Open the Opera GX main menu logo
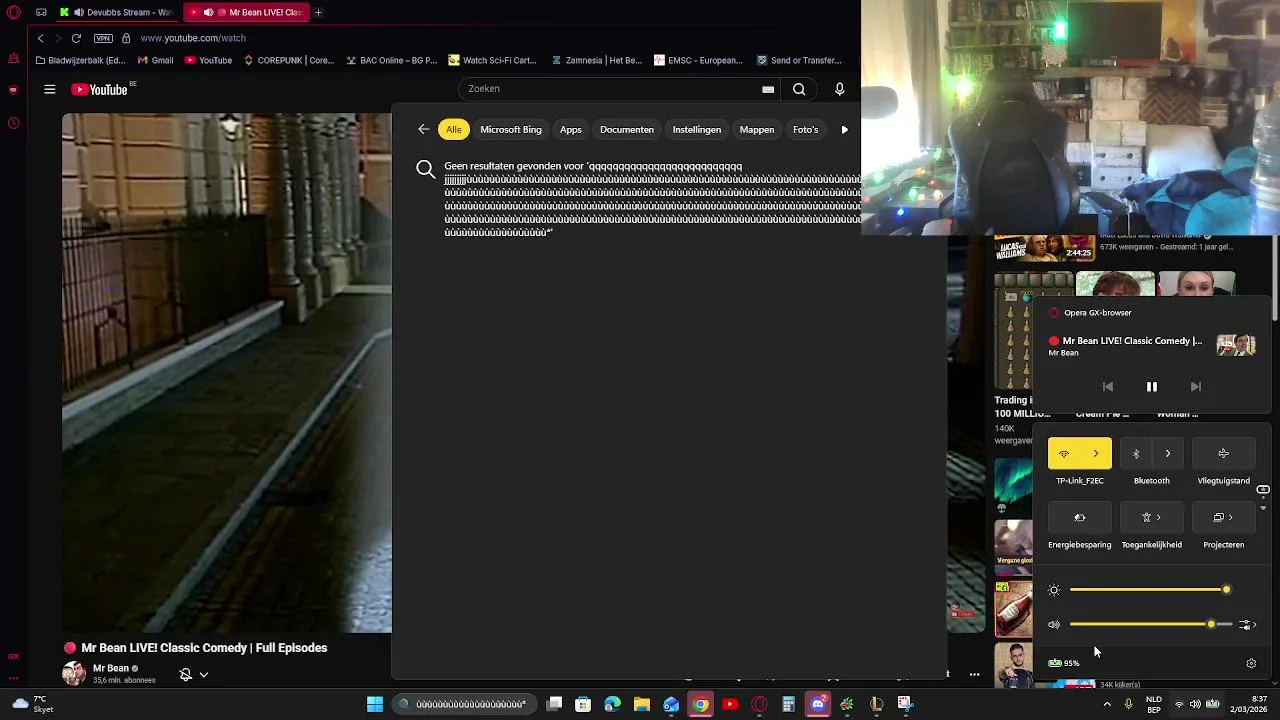This screenshot has width=1280, height=720. (x=13, y=12)
